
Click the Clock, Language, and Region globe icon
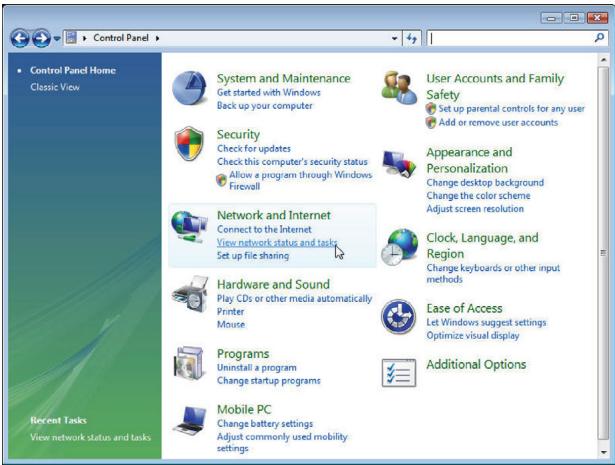(x=399, y=247)
